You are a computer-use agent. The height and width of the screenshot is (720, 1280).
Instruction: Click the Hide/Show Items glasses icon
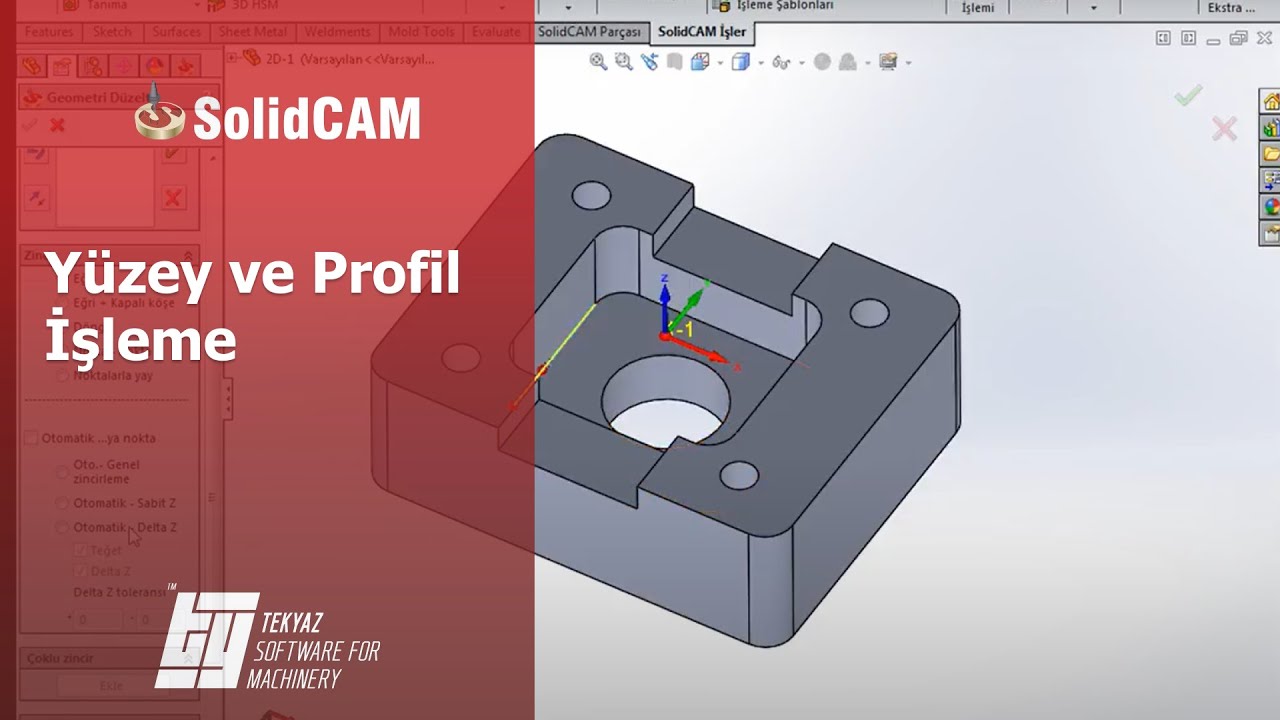[781, 62]
